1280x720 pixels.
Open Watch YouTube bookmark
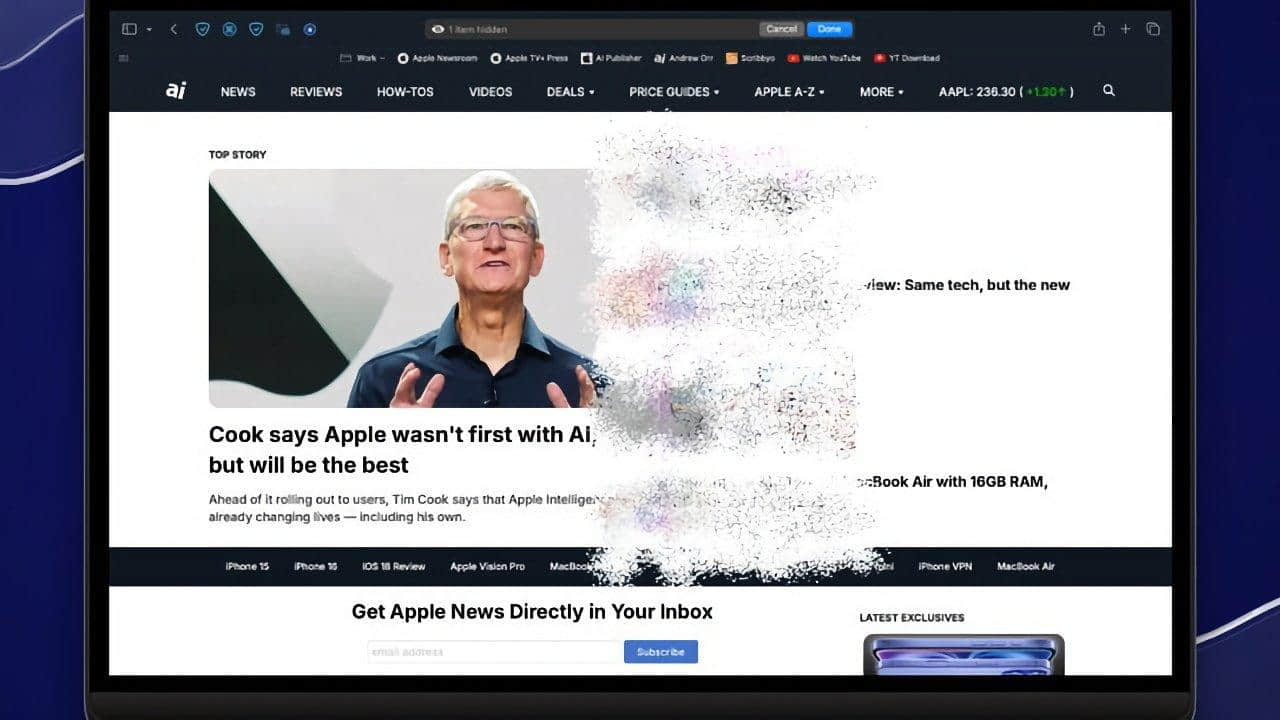tap(824, 58)
